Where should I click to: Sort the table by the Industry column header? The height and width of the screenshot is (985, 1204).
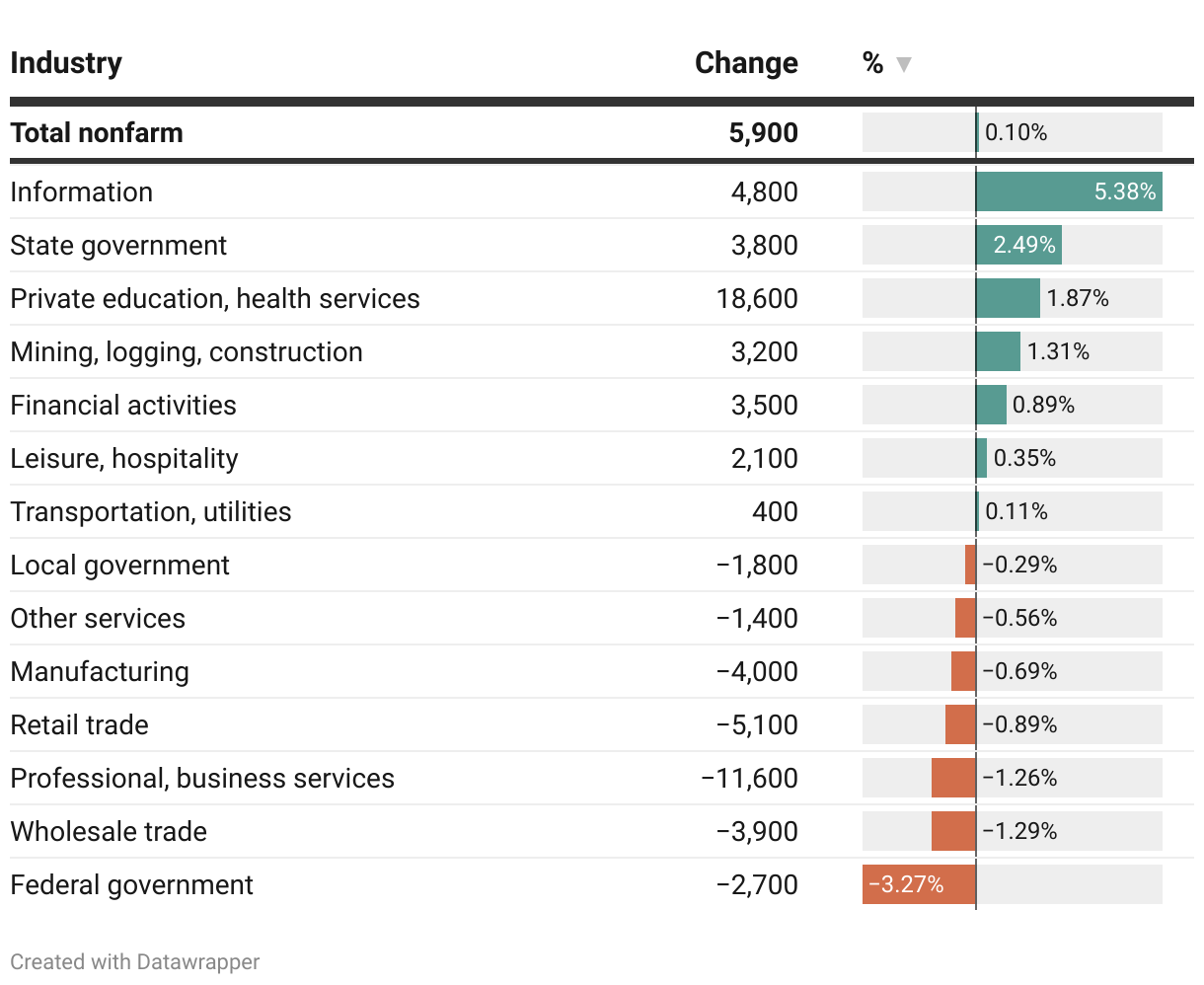click(66, 63)
